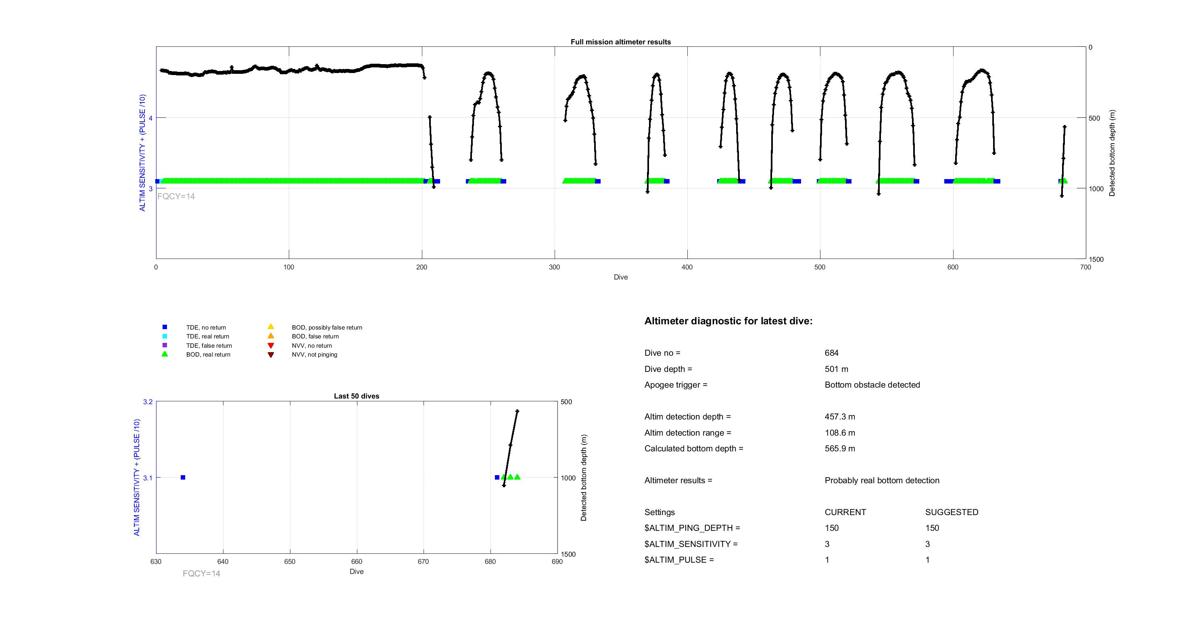Click the full mission 'Detected bottom depth (m)' axis label
The width and height of the screenshot is (1200, 622).
click(x=1112, y=153)
